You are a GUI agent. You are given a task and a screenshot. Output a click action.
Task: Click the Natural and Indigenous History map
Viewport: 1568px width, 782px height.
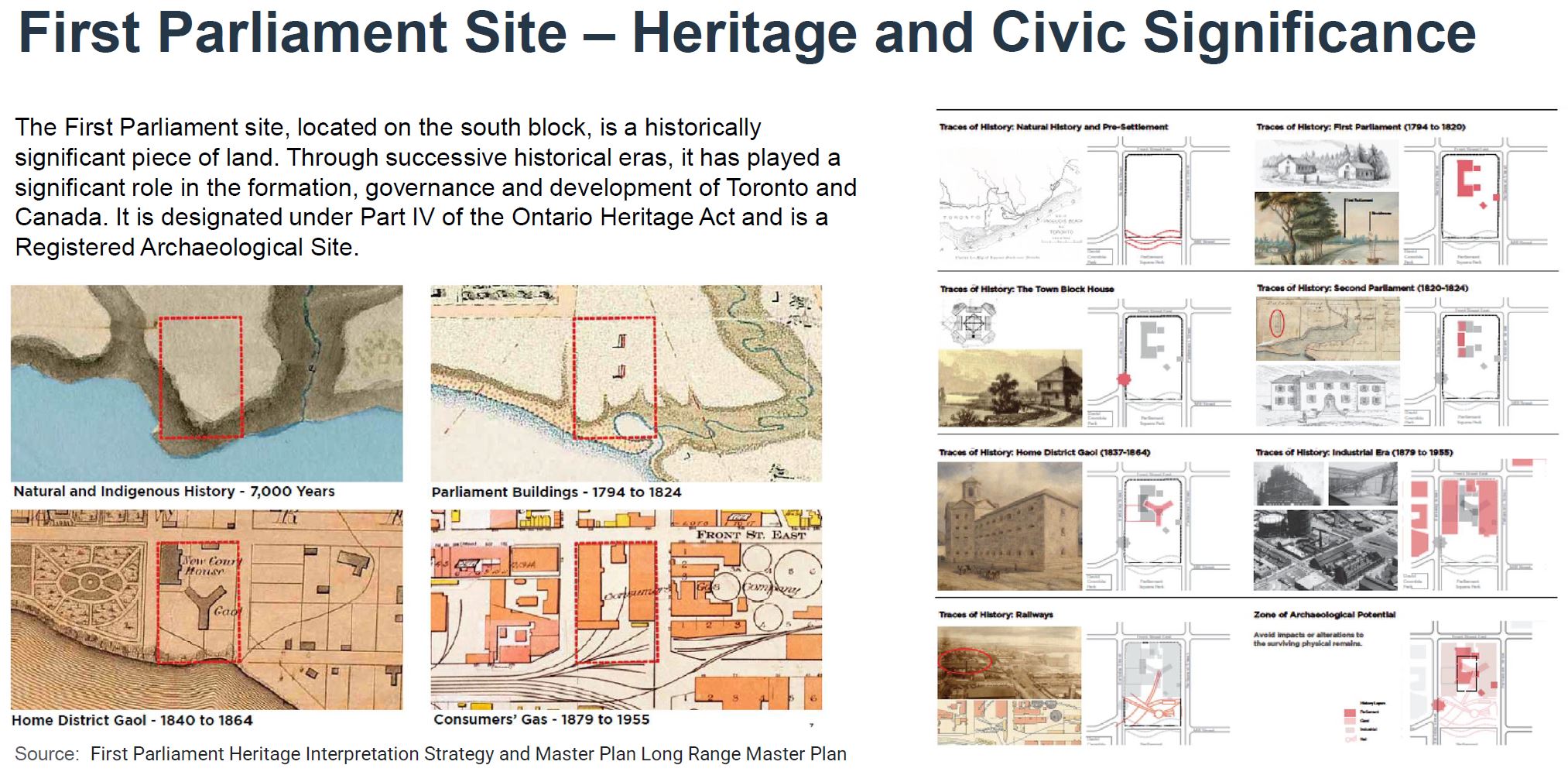[x=207, y=382]
